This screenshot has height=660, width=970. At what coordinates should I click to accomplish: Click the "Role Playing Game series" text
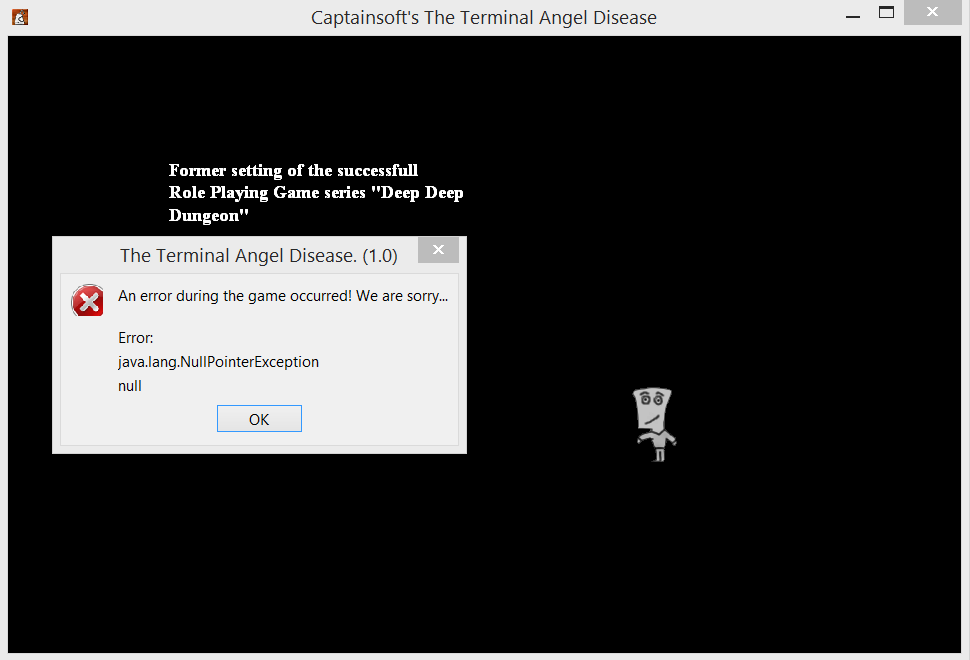click(x=267, y=192)
